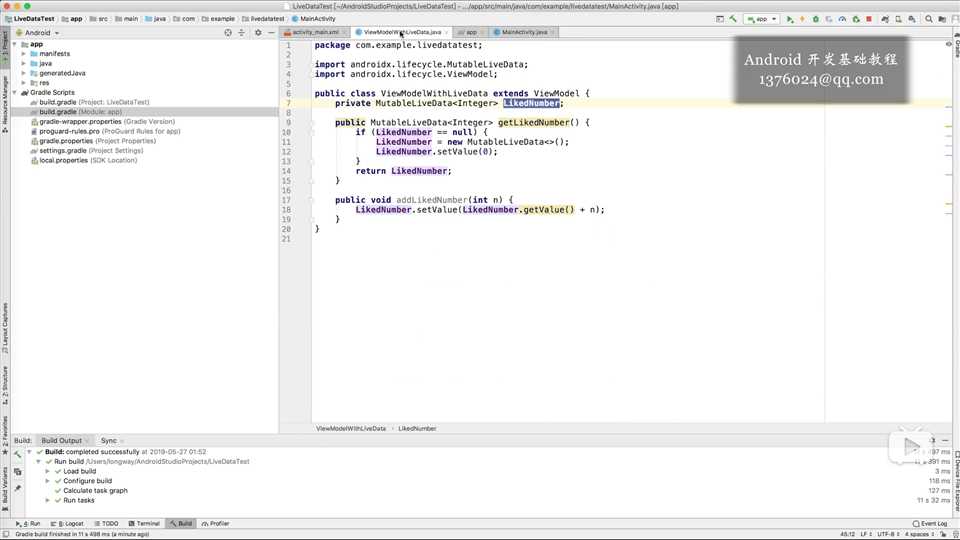
Task: Expand the java folder in project tree
Action: [x=24, y=64]
